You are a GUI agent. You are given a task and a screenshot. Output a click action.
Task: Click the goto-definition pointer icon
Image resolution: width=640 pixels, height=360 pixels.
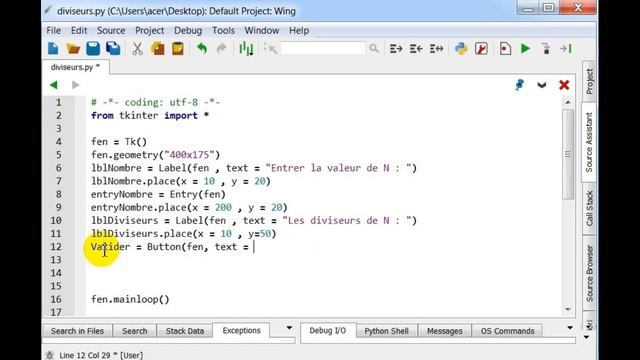tap(270, 49)
